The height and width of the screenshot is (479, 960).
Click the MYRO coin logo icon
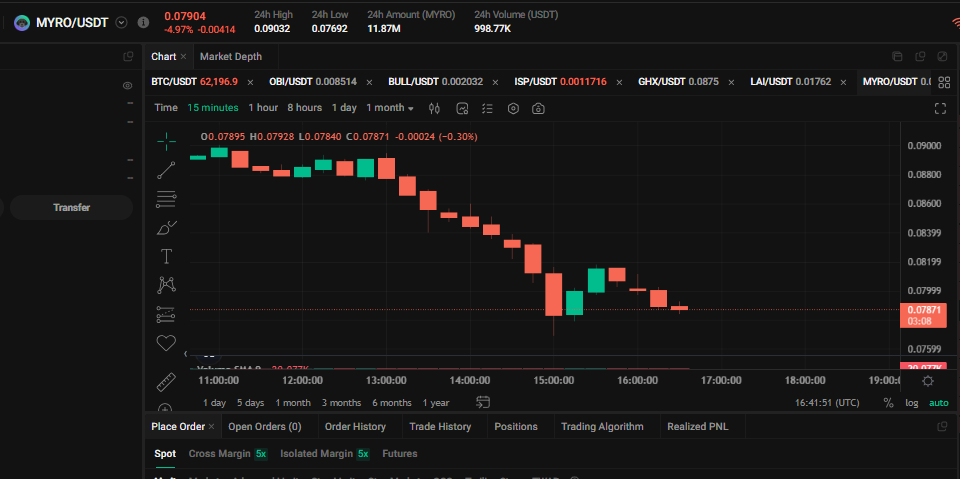23,23
